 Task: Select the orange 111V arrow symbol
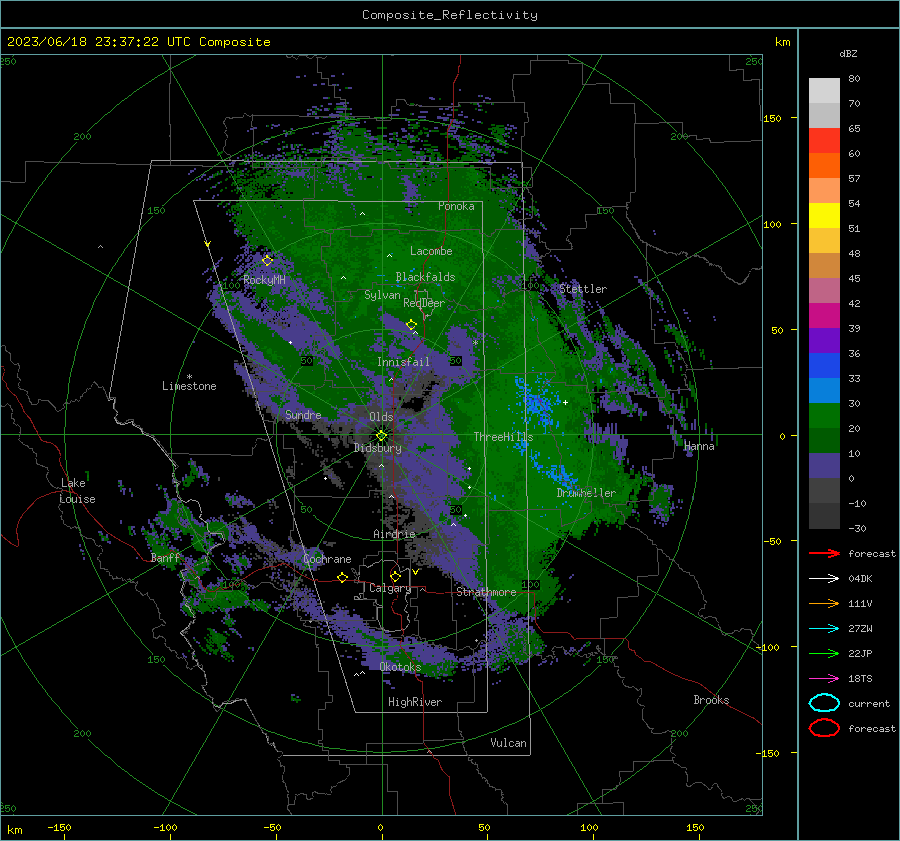(x=824, y=603)
